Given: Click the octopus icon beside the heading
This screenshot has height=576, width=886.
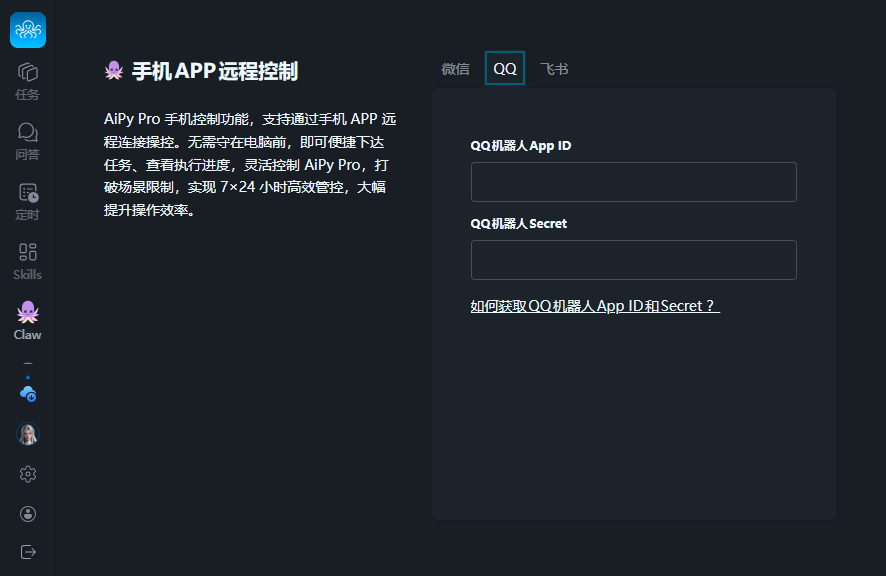Looking at the screenshot, I should 114,71.
